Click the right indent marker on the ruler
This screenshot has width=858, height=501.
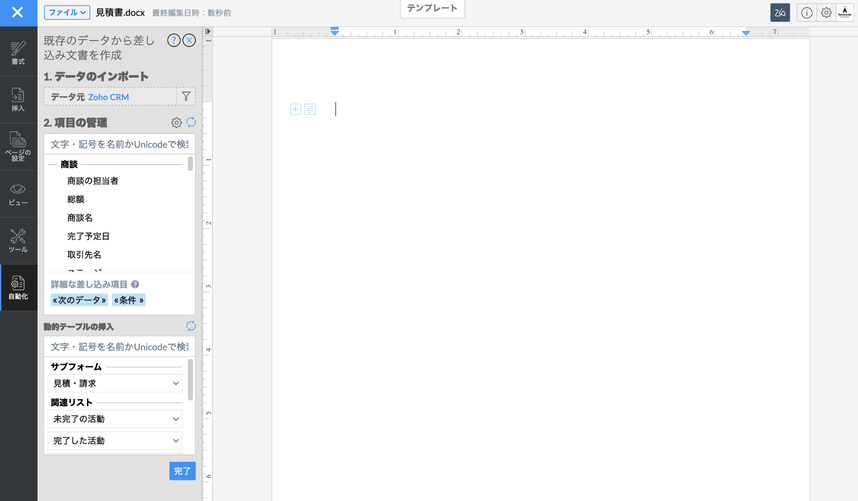tap(746, 33)
